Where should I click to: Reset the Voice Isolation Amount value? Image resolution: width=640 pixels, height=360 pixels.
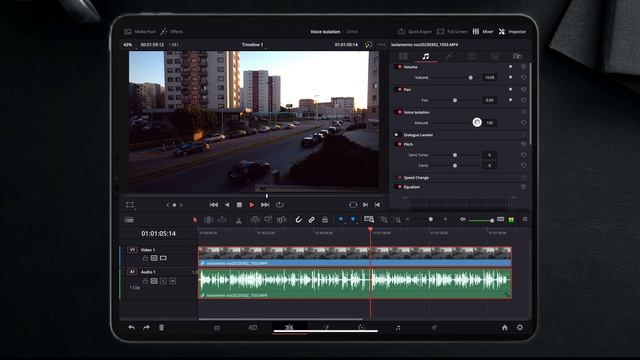pyautogui.click(x=524, y=122)
